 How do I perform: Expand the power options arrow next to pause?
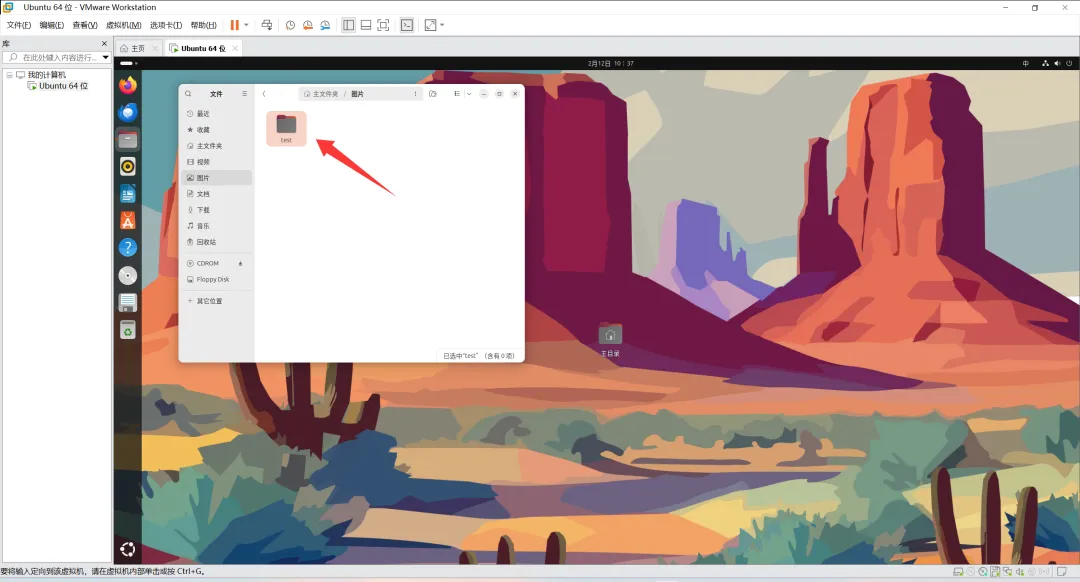[x=246, y=25]
